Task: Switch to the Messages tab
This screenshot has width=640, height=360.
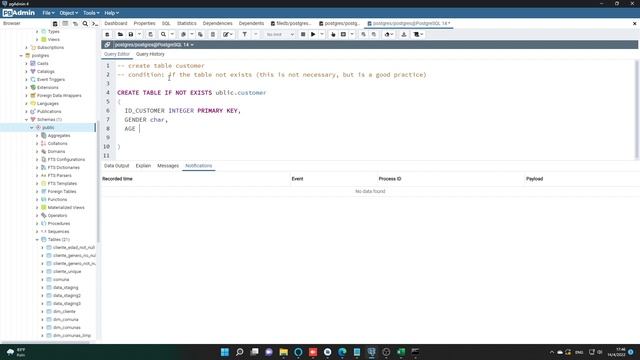Action: 168,166
